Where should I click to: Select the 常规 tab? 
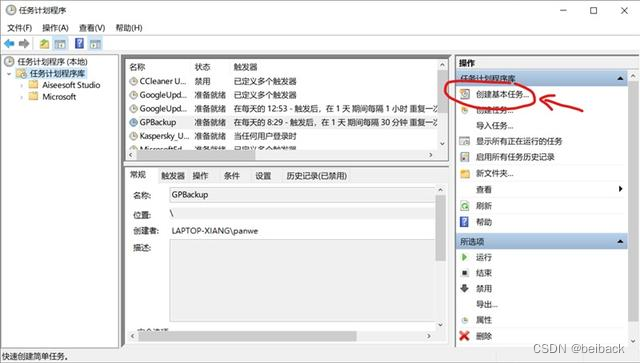pos(138,175)
